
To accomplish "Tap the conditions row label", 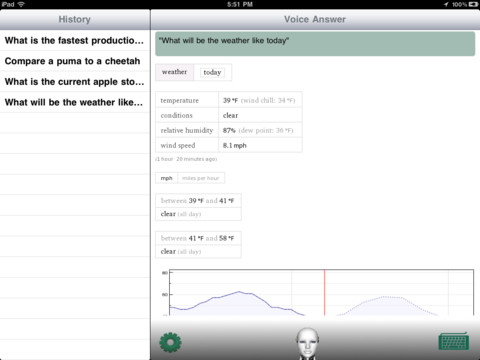I will tap(177, 115).
